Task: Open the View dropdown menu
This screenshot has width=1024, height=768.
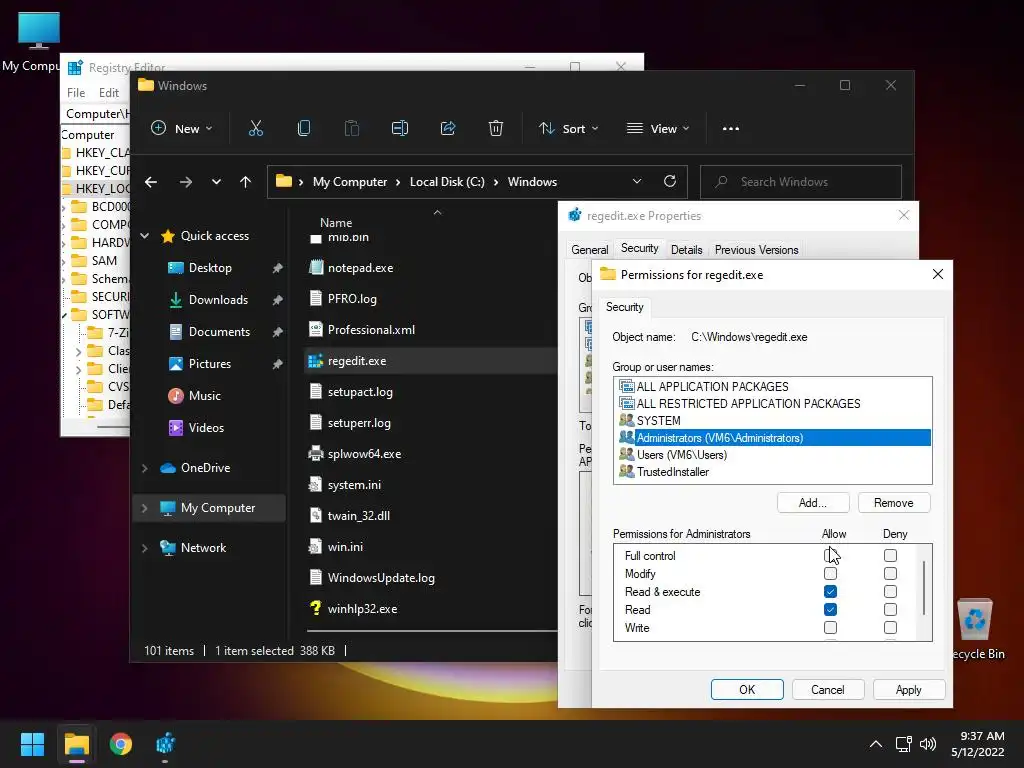Action: pyautogui.click(x=658, y=128)
